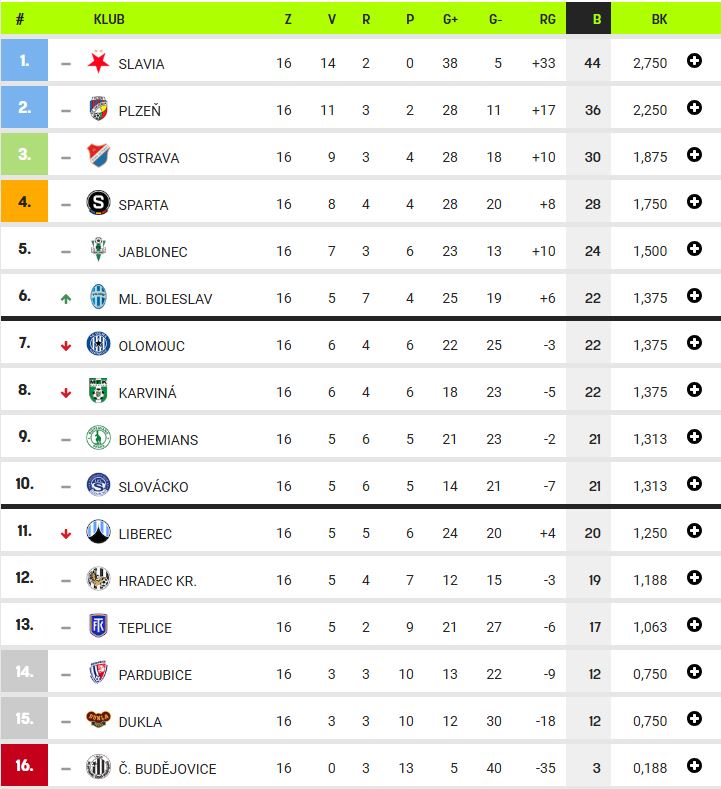Screen dimensions: 721x789
Task: Open the BOHEMIANS club link
Action: coord(158,440)
